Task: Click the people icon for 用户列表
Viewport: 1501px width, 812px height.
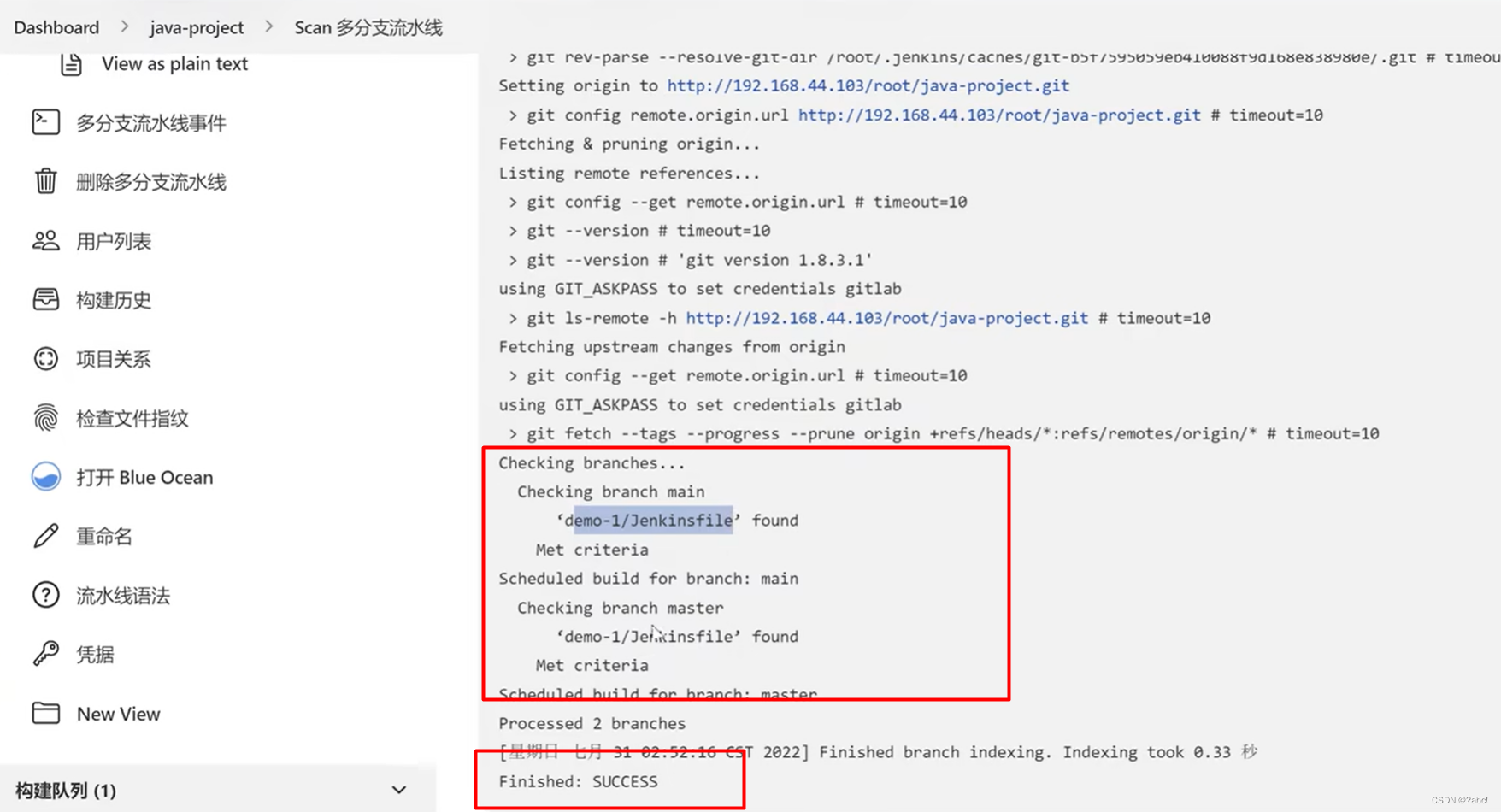Action: (x=46, y=240)
